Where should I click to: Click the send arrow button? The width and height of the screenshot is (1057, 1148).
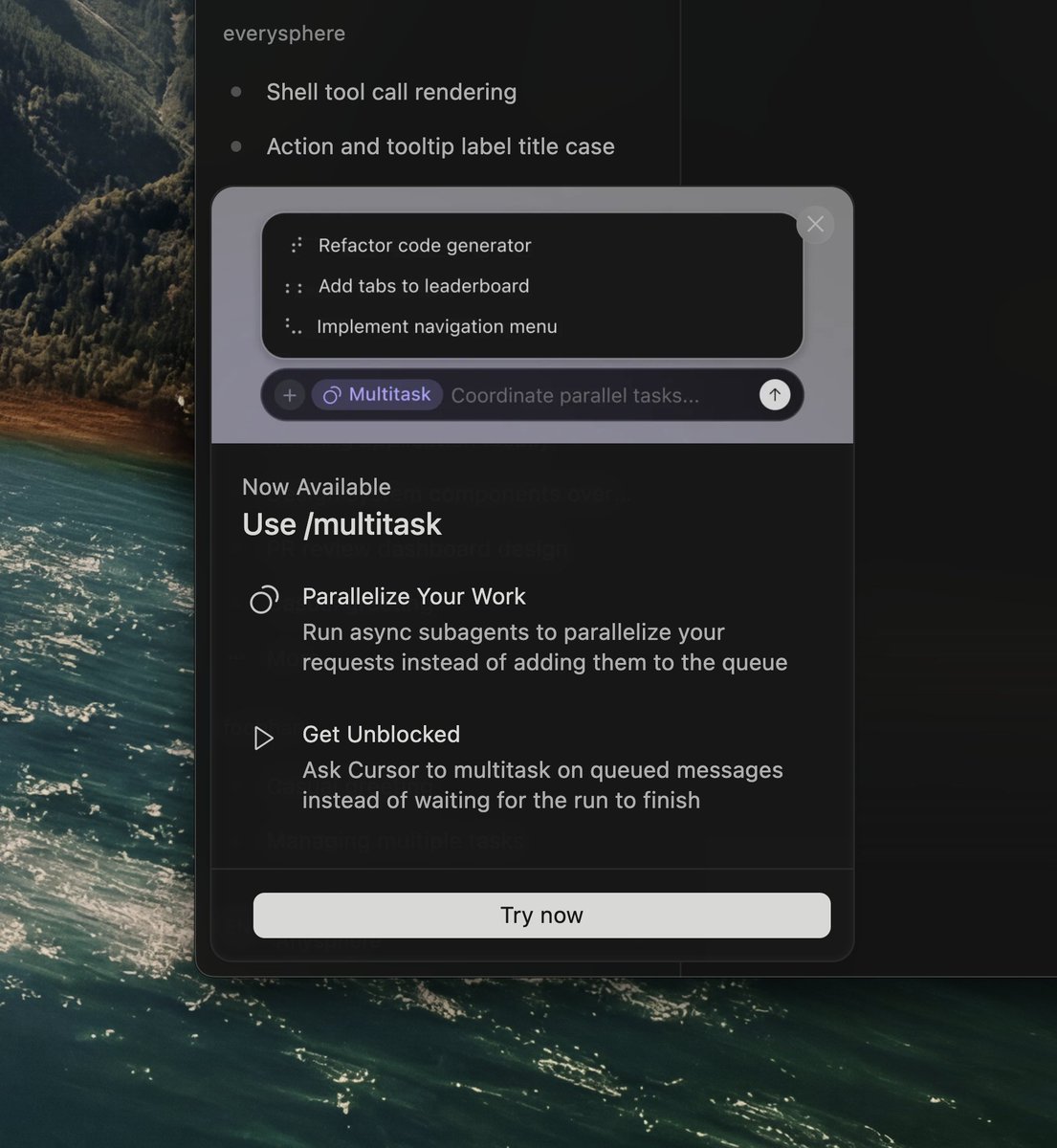(775, 394)
